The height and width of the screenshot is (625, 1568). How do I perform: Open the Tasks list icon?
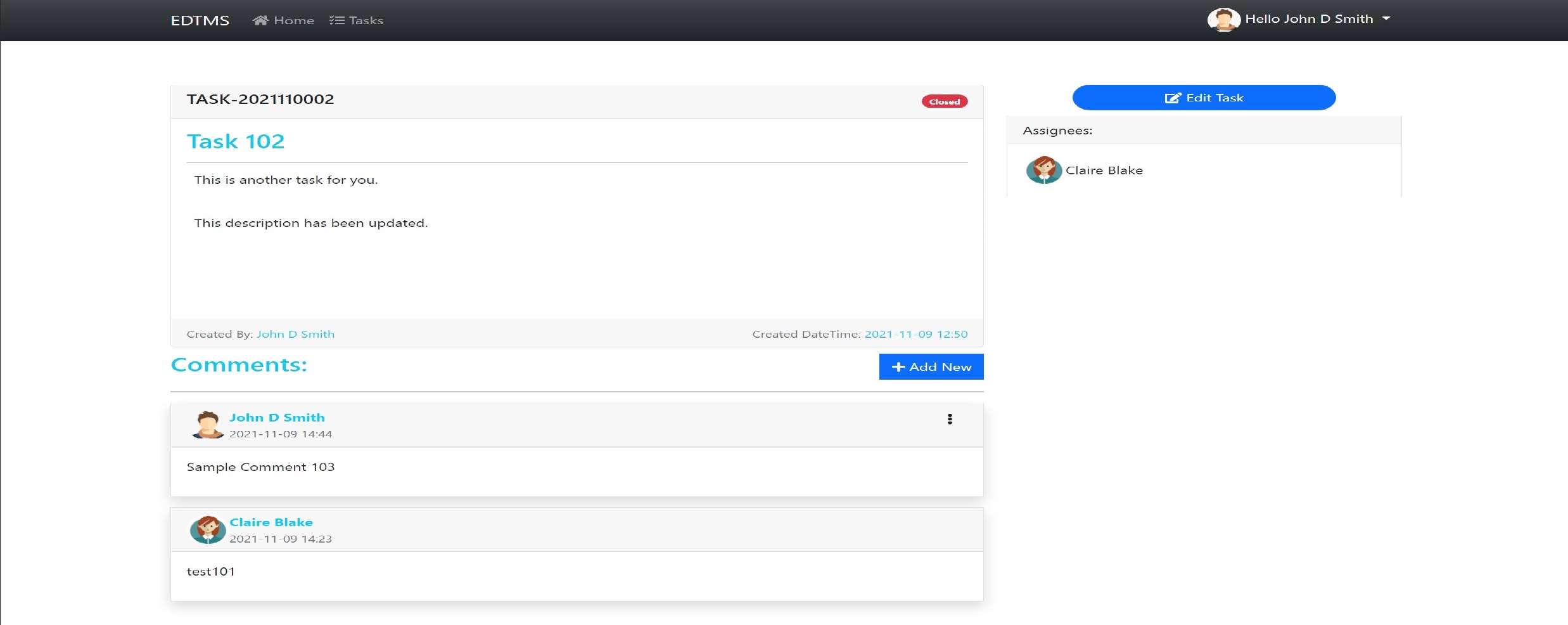pos(336,20)
